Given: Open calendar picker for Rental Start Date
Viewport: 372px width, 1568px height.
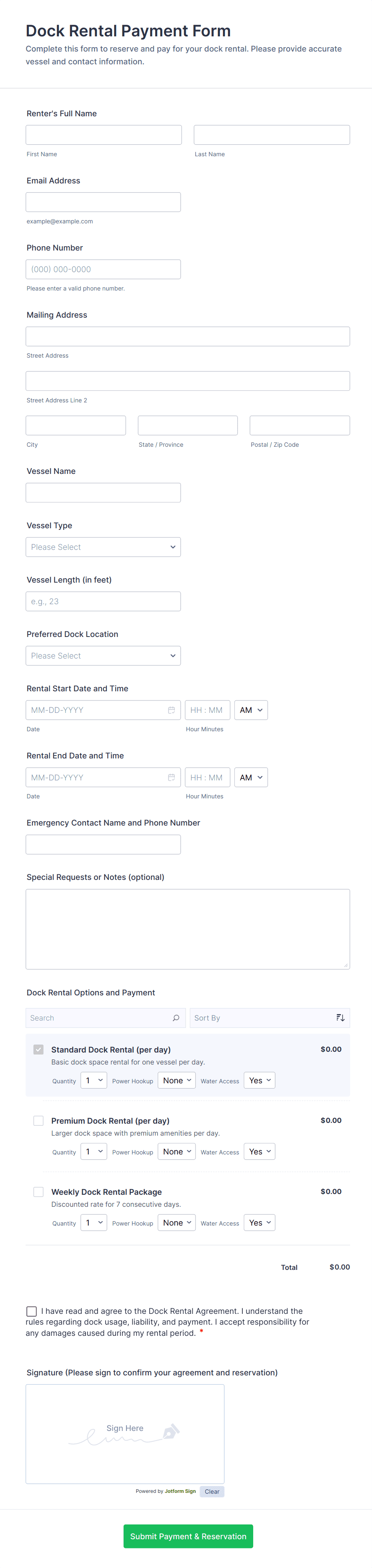Looking at the screenshot, I should [171, 710].
